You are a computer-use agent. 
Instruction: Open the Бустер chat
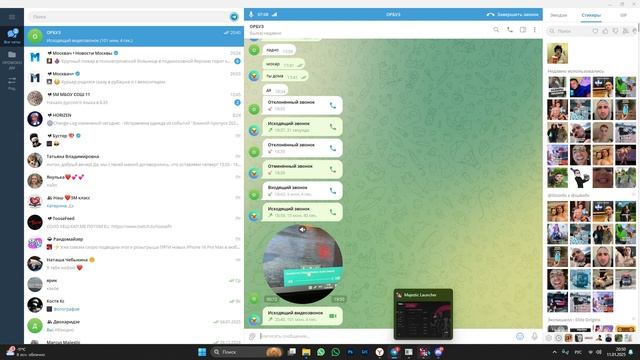(134, 140)
